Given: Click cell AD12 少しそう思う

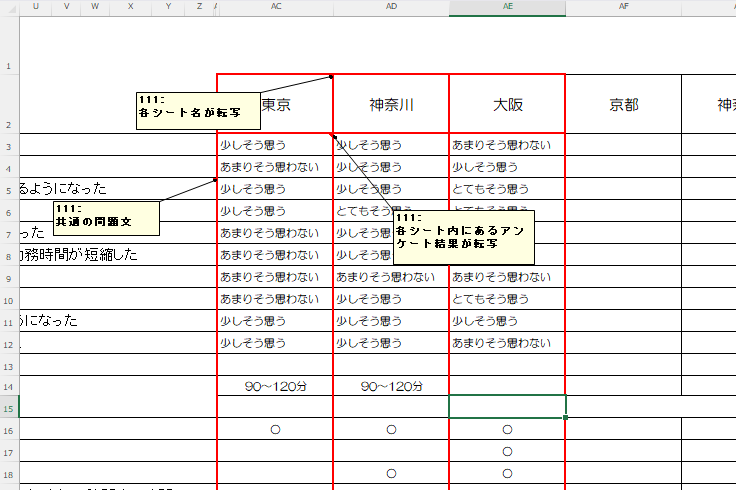Looking at the screenshot, I should tap(391, 343).
